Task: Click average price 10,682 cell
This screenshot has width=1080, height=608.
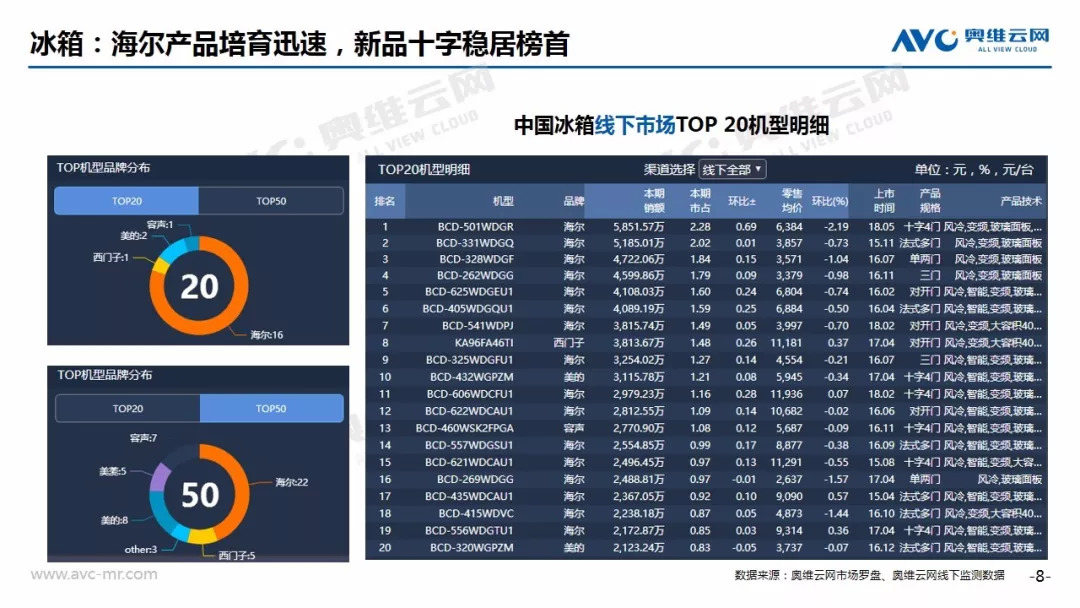Action: tap(786, 411)
